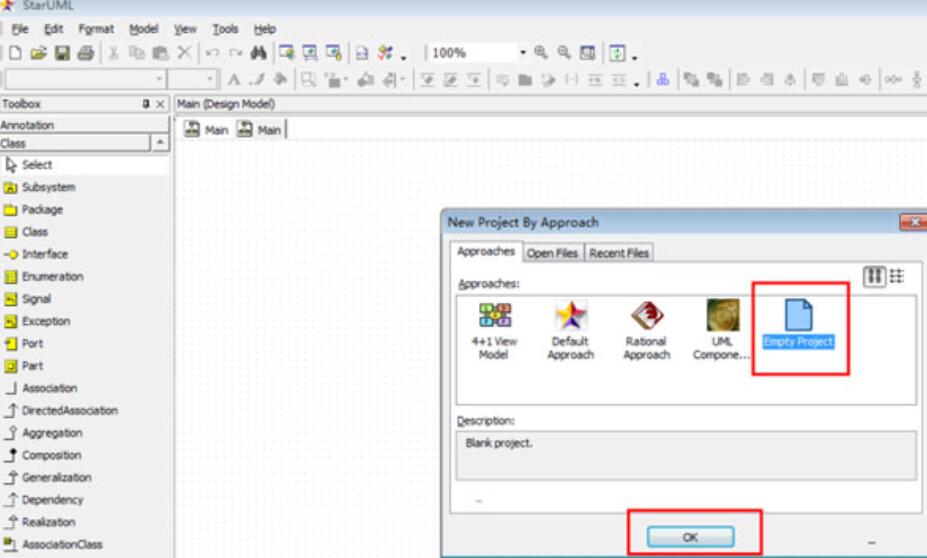Click the Zoom Out magnifier icon
The width and height of the screenshot is (927, 558).
tap(564, 53)
